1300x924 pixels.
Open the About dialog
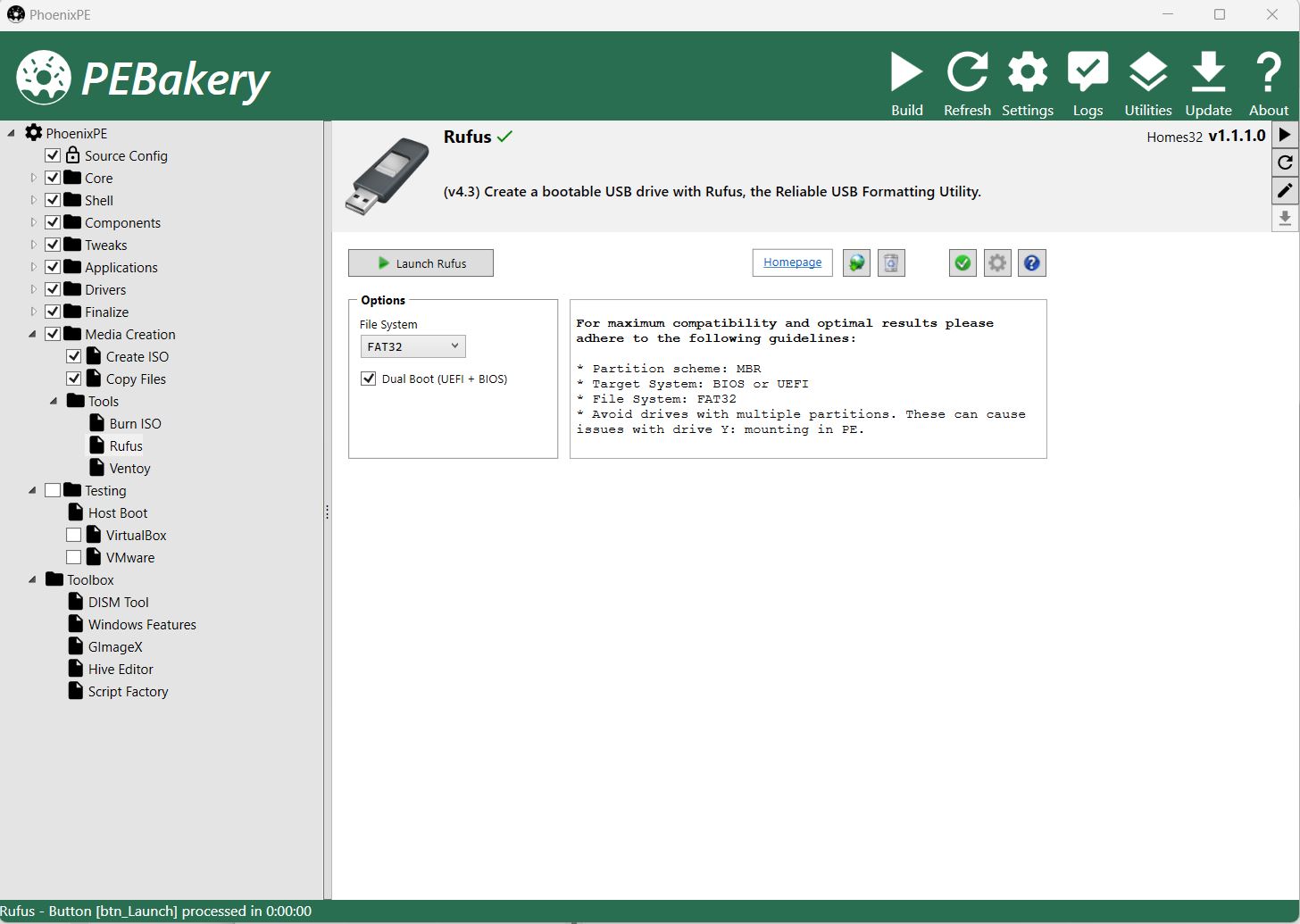[1269, 84]
